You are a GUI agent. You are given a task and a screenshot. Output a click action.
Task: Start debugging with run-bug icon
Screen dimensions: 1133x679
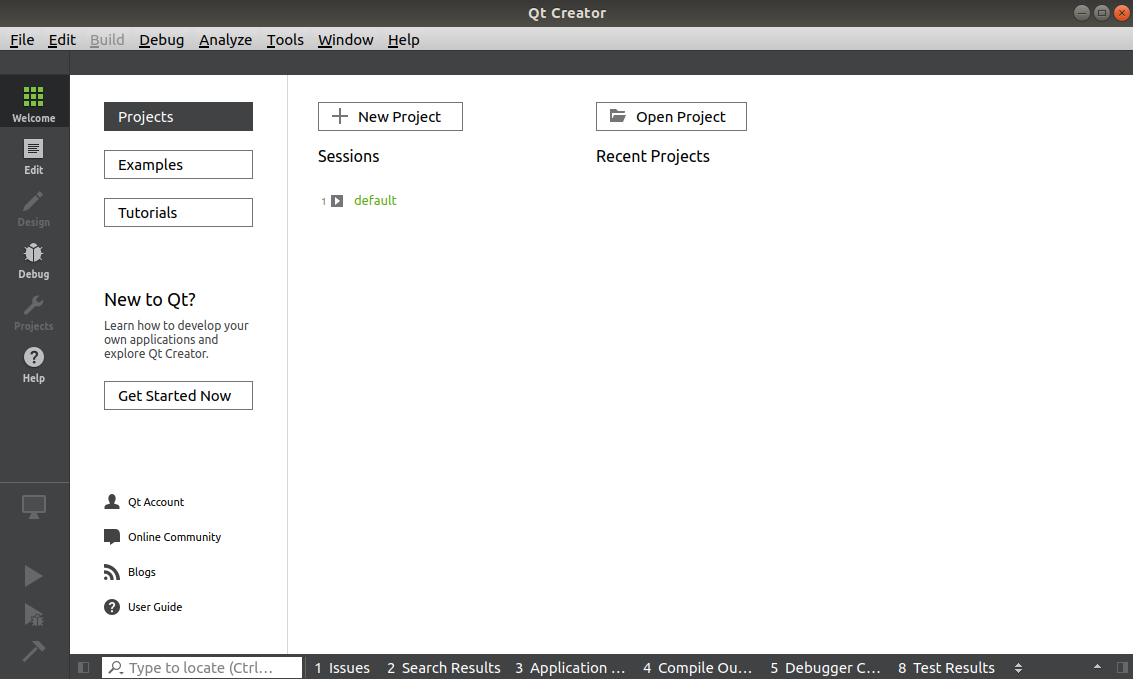coord(34,614)
